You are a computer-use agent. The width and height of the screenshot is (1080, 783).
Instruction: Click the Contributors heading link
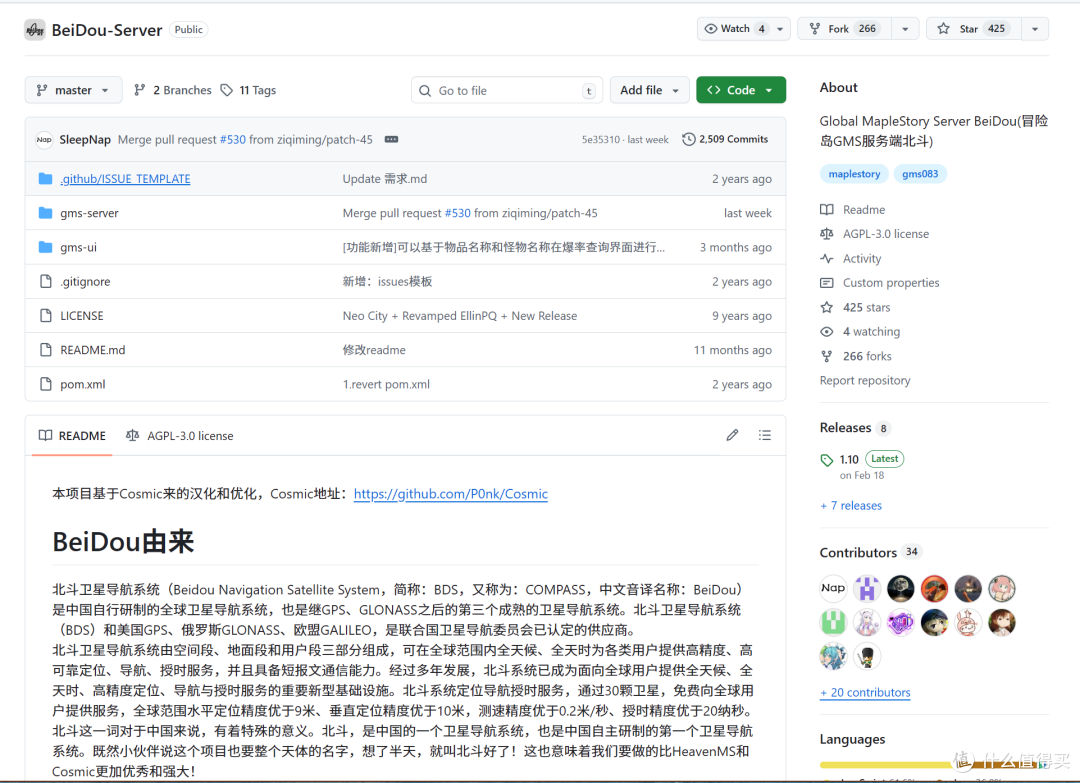(858, 552)
